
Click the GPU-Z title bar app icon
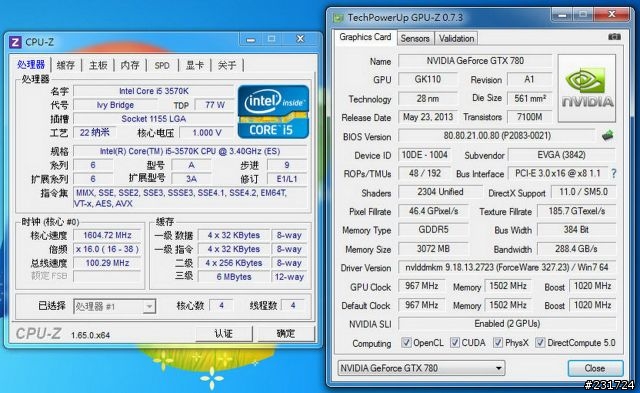[x=338, y=18]
